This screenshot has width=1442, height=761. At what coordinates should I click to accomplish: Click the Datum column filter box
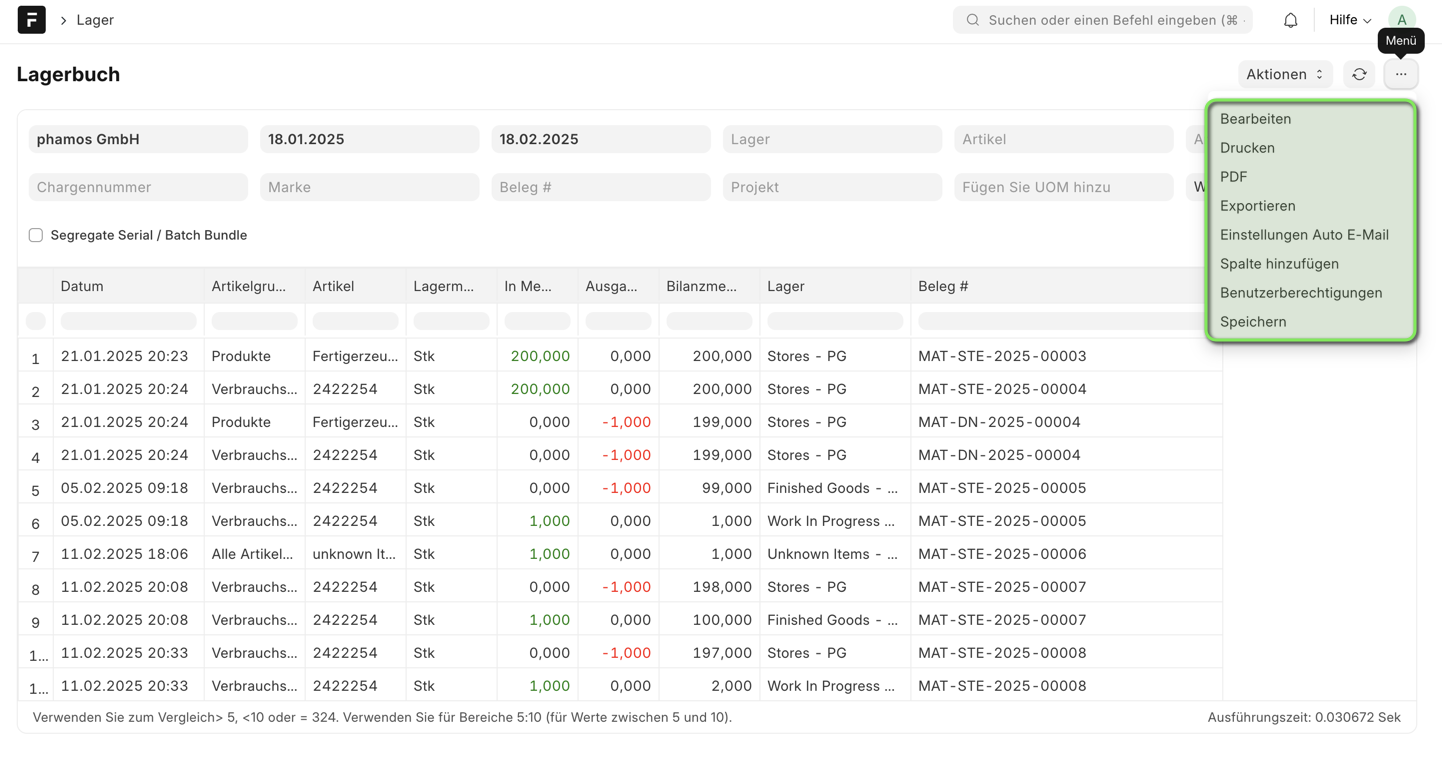click(128, 321)
